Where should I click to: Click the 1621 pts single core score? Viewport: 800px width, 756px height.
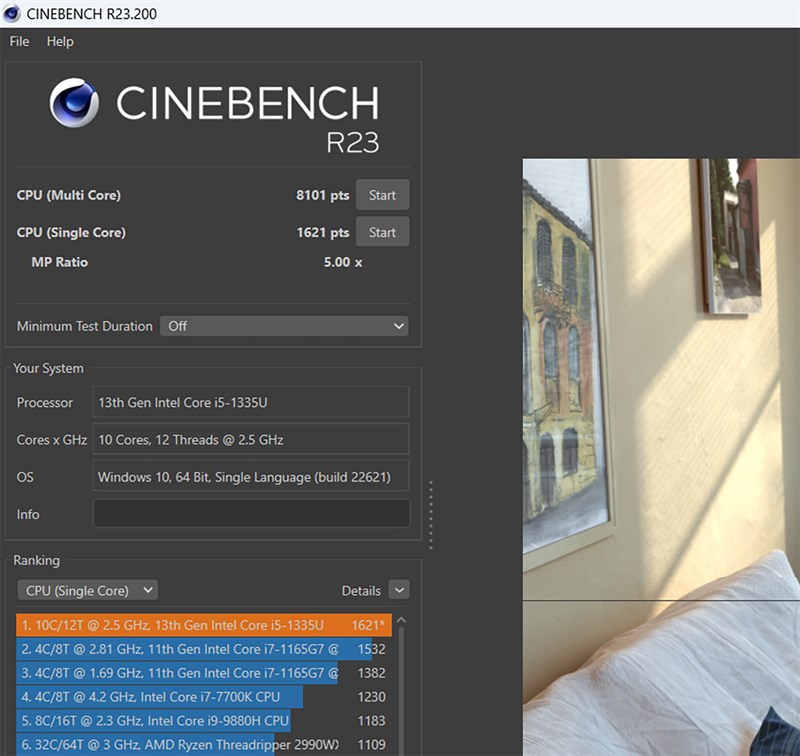coord(322,232)
